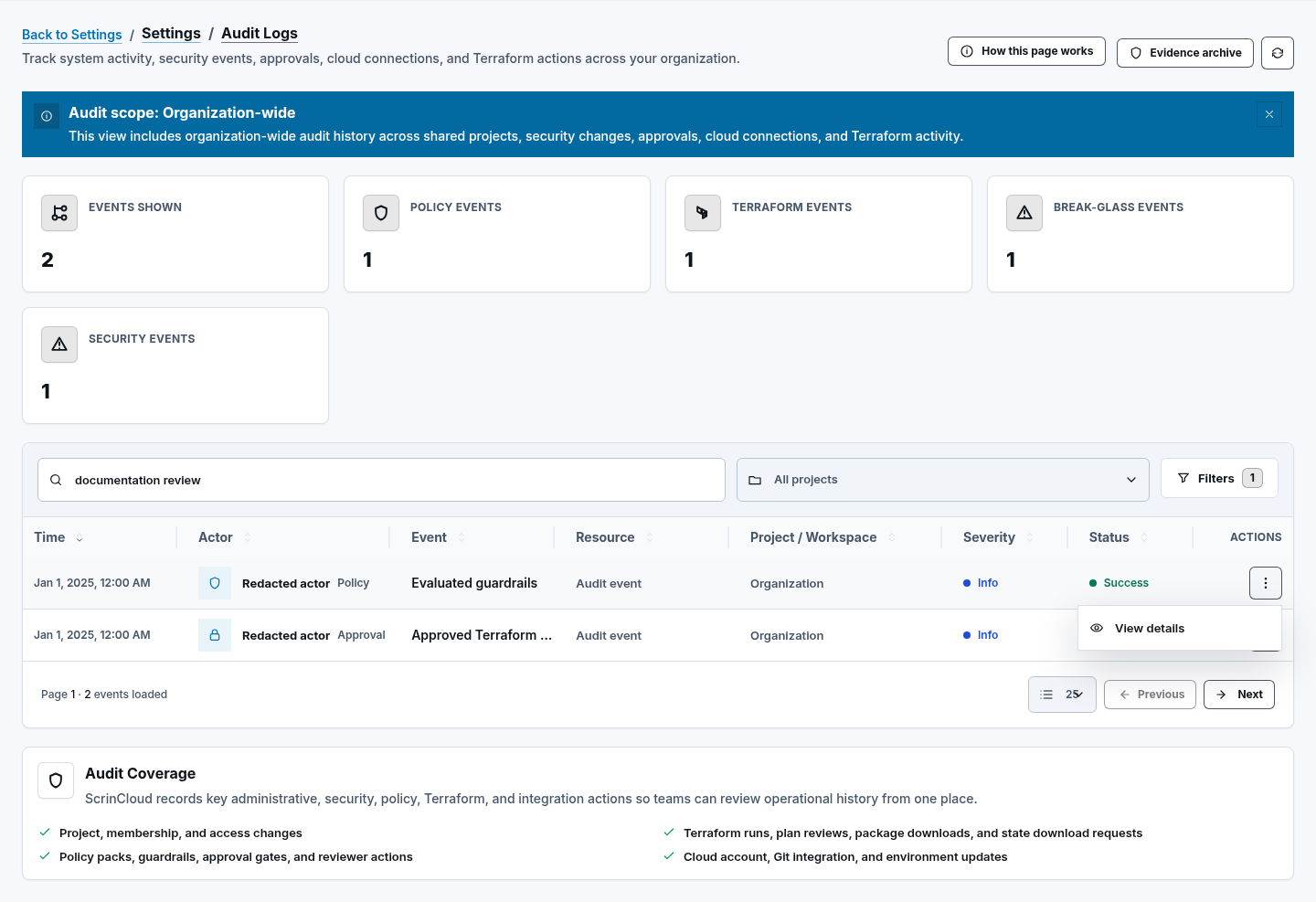Click the folder icon in All projects

tap(755, 480)
